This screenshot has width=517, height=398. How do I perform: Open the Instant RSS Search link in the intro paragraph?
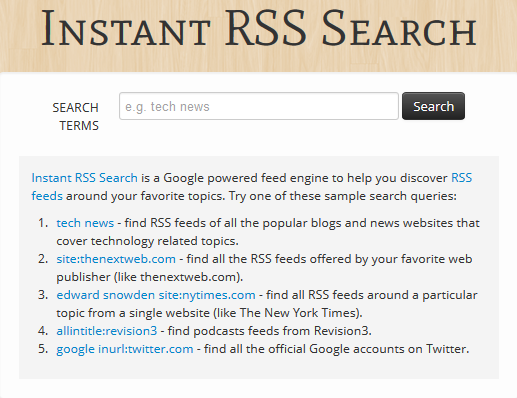point(84,178)
